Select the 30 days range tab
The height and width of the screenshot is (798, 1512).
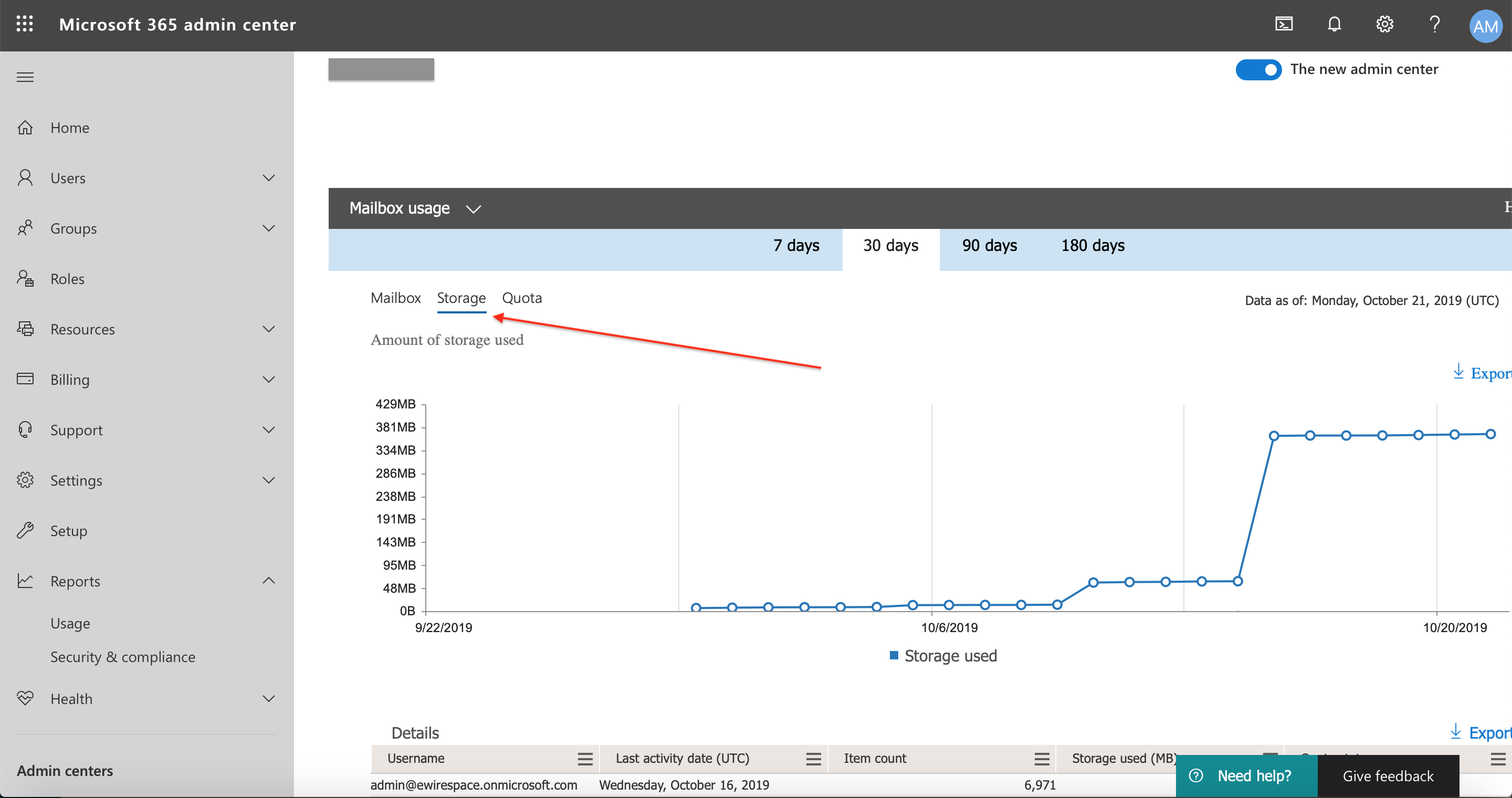point(891,249)
